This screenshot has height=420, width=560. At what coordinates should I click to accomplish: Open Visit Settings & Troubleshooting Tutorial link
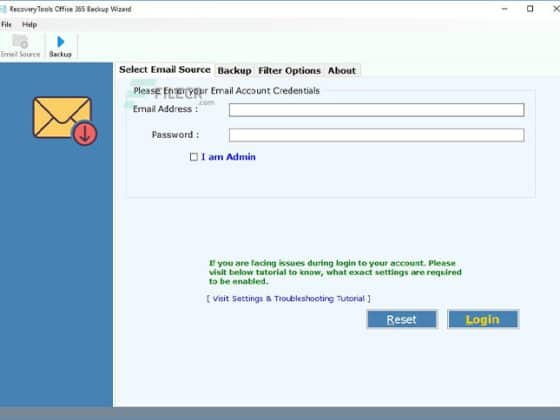point(288,299)
